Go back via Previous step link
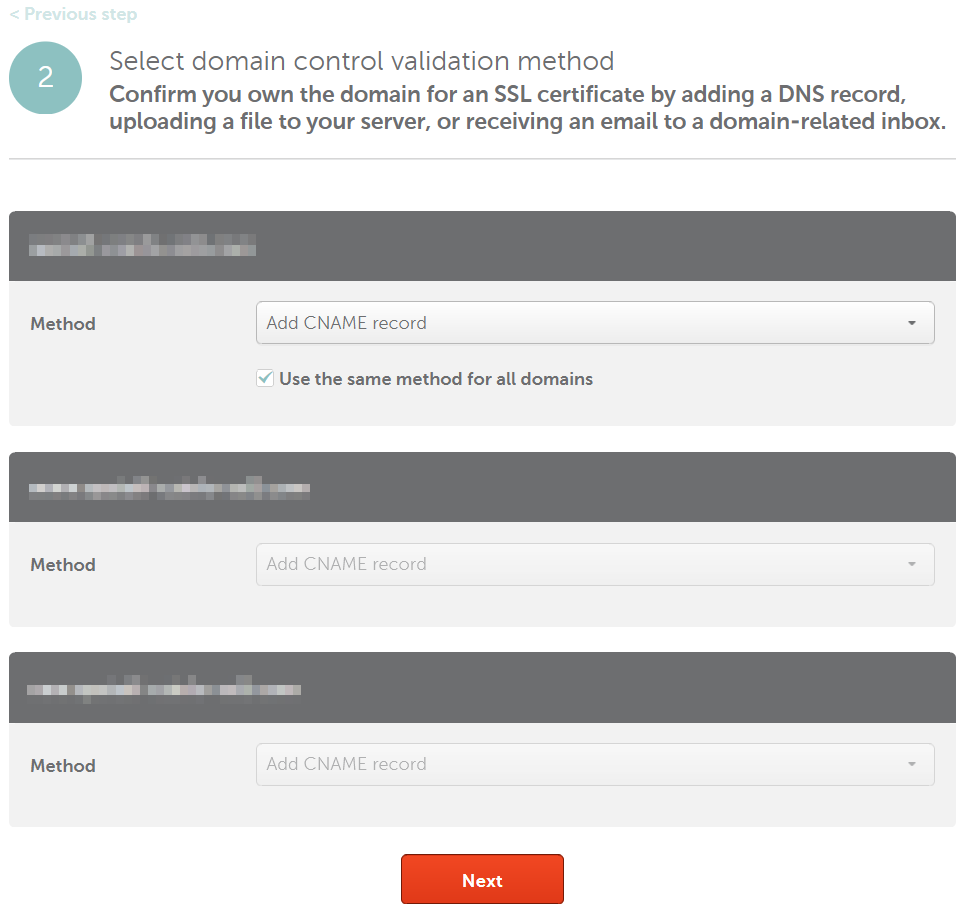 (x=73, y=14)
